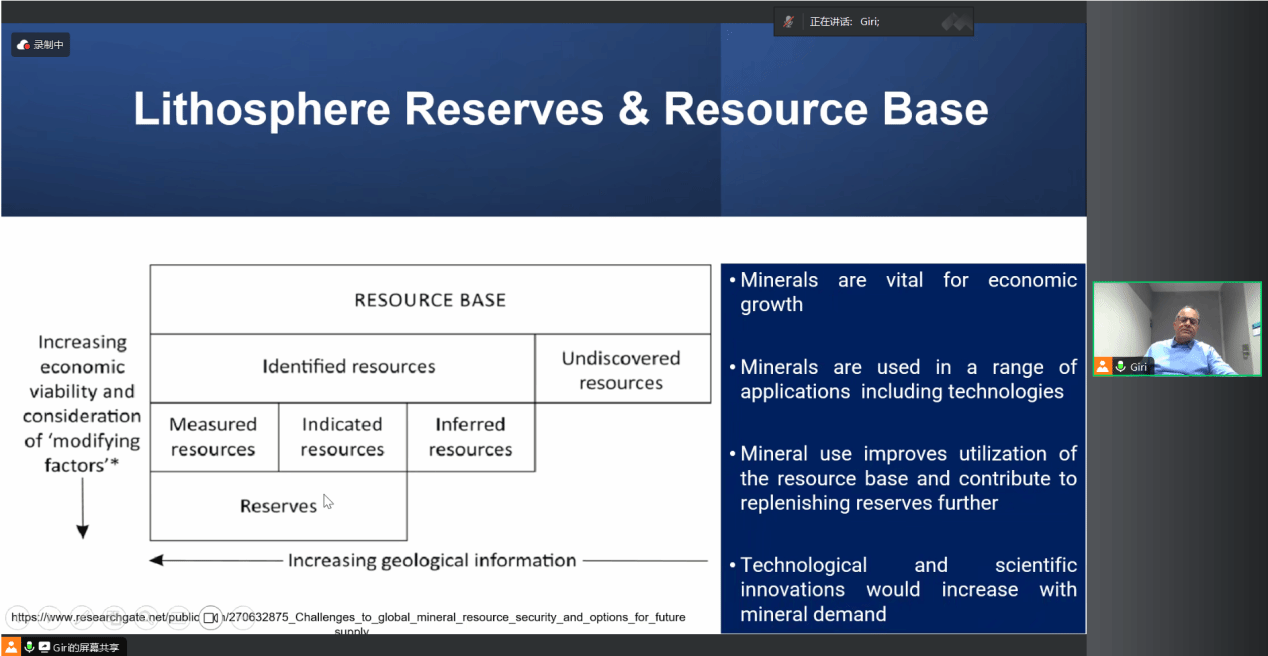Click the screen sharing label in the bottom bar

pyautogui.click(x=86, y=647)
